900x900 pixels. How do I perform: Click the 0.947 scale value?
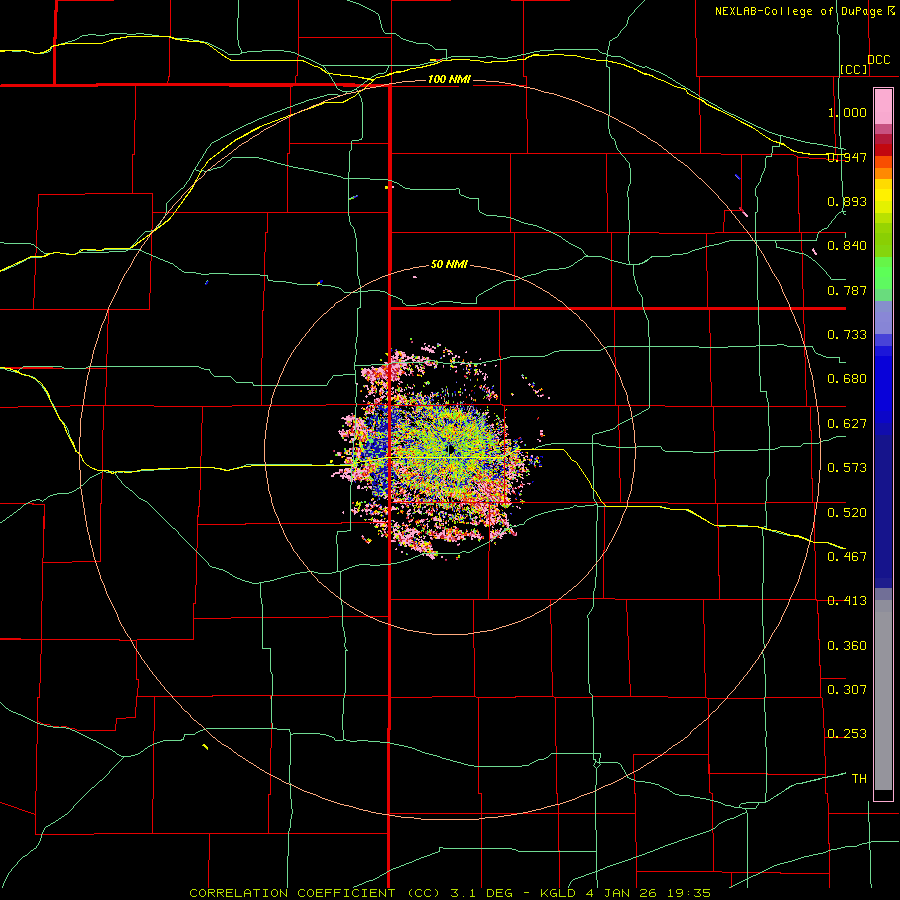847,157
